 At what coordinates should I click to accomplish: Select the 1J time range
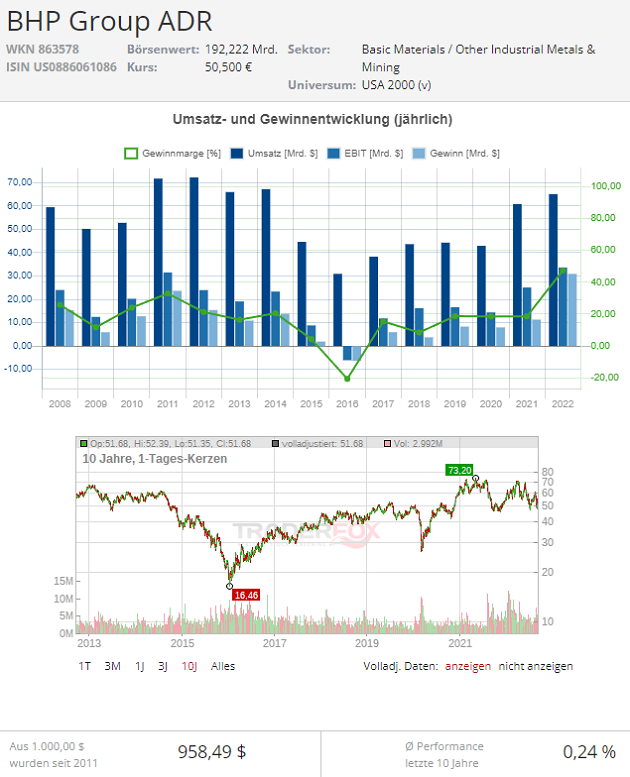(x=140, y=666)
